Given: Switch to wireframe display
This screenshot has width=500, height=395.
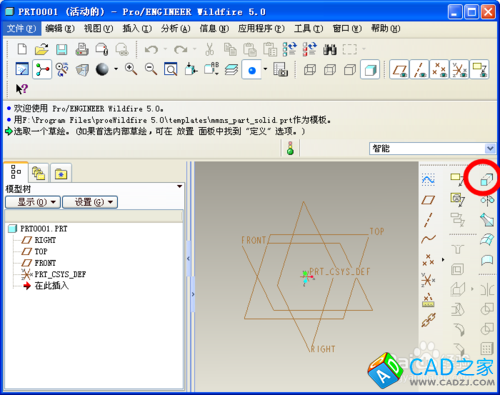Looking at the screenshot, I should (310, 70).
